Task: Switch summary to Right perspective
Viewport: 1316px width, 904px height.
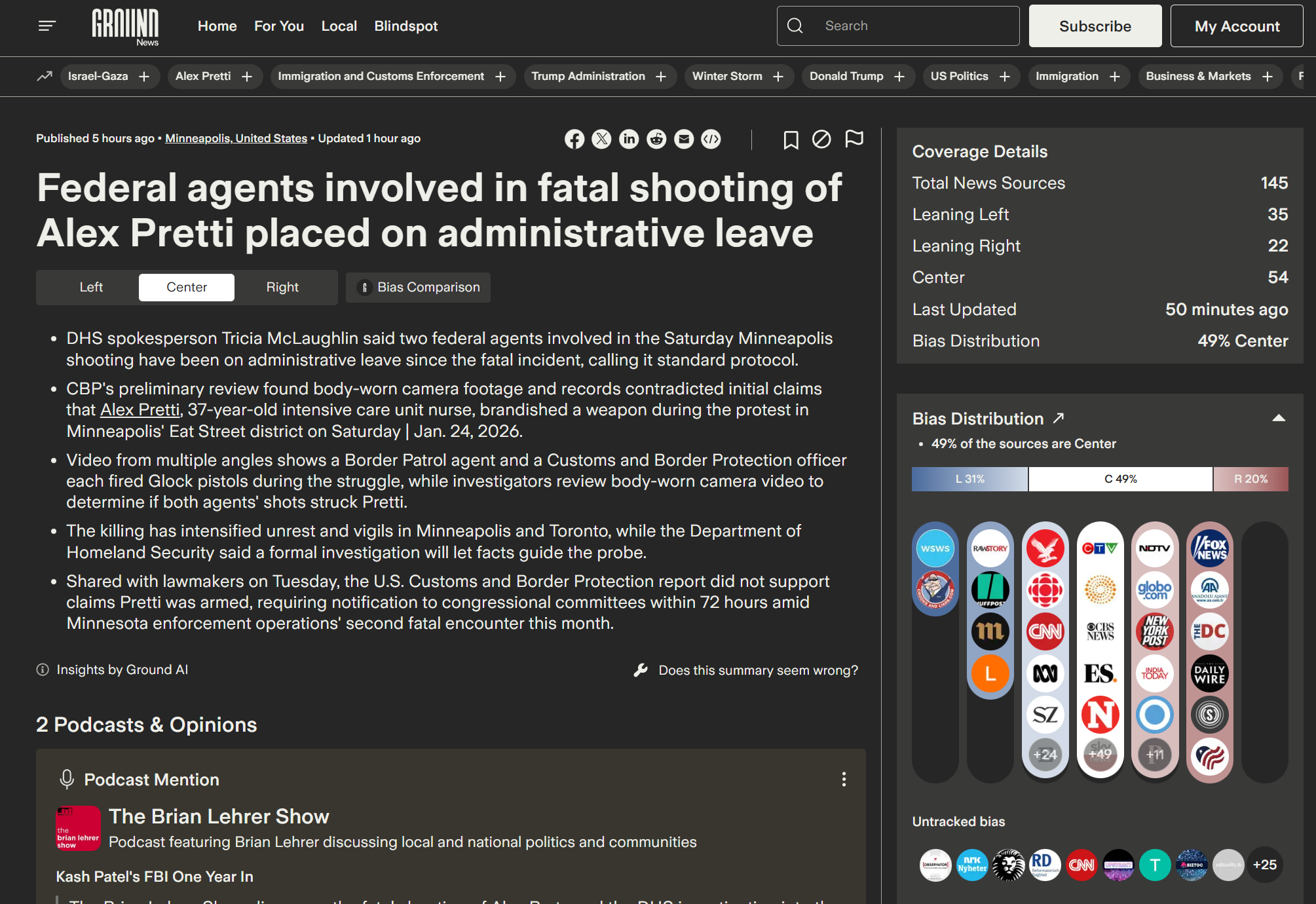Action: click(282, 287)
